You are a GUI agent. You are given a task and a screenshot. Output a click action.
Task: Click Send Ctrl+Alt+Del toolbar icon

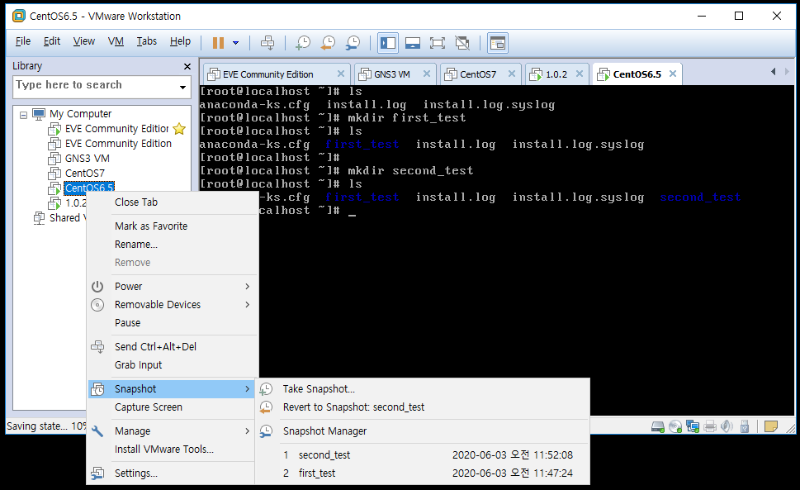click(267, 42)
